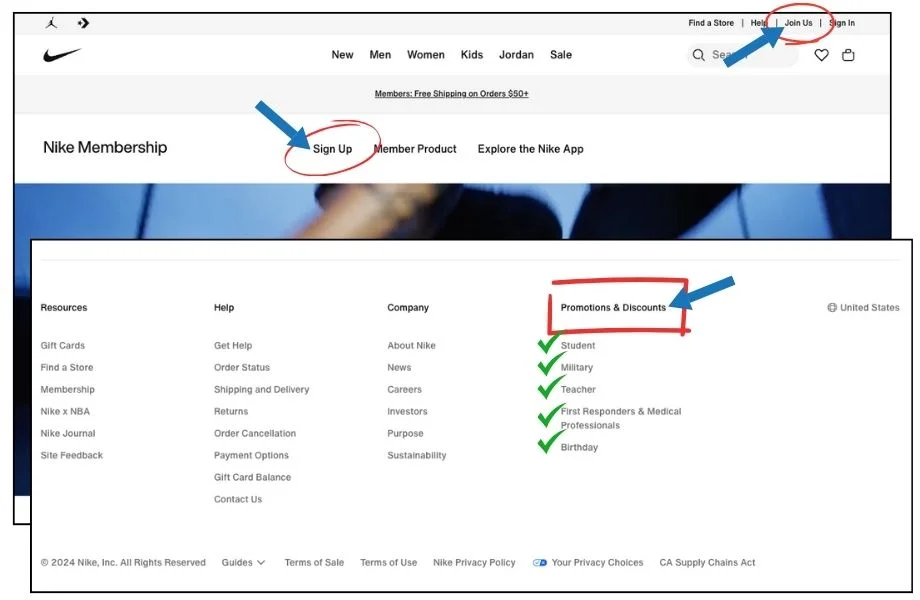Click the globe icon beside United States

[x=832, y=308]
